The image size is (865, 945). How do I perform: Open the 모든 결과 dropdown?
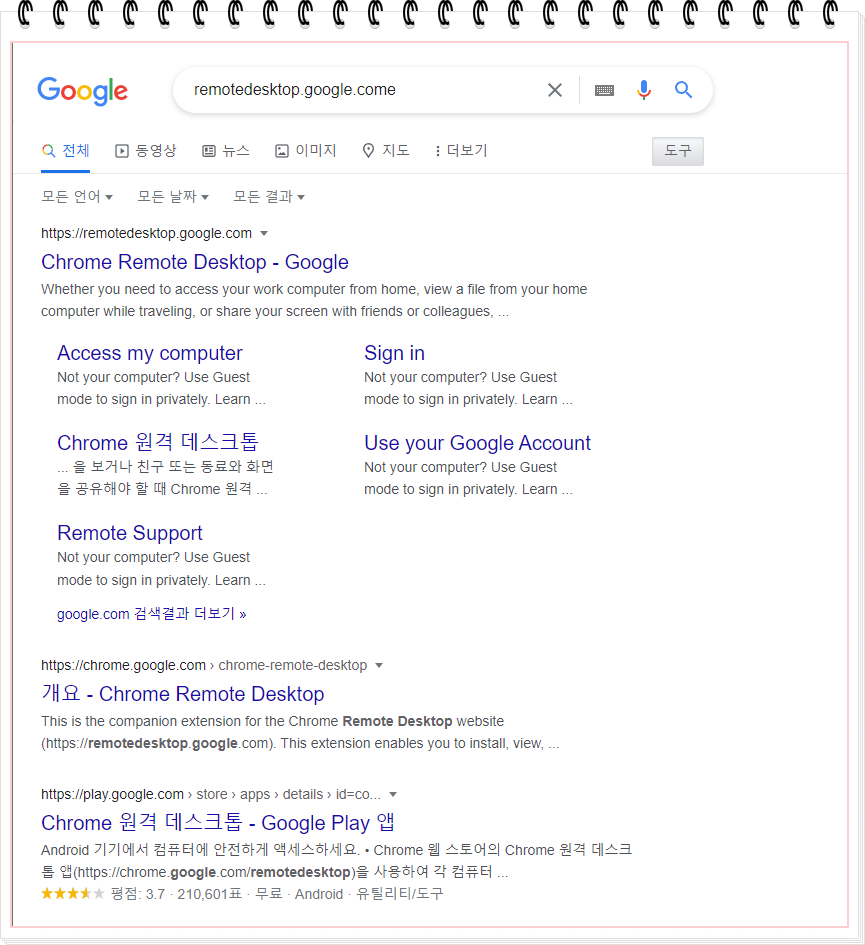click(269, 196)
